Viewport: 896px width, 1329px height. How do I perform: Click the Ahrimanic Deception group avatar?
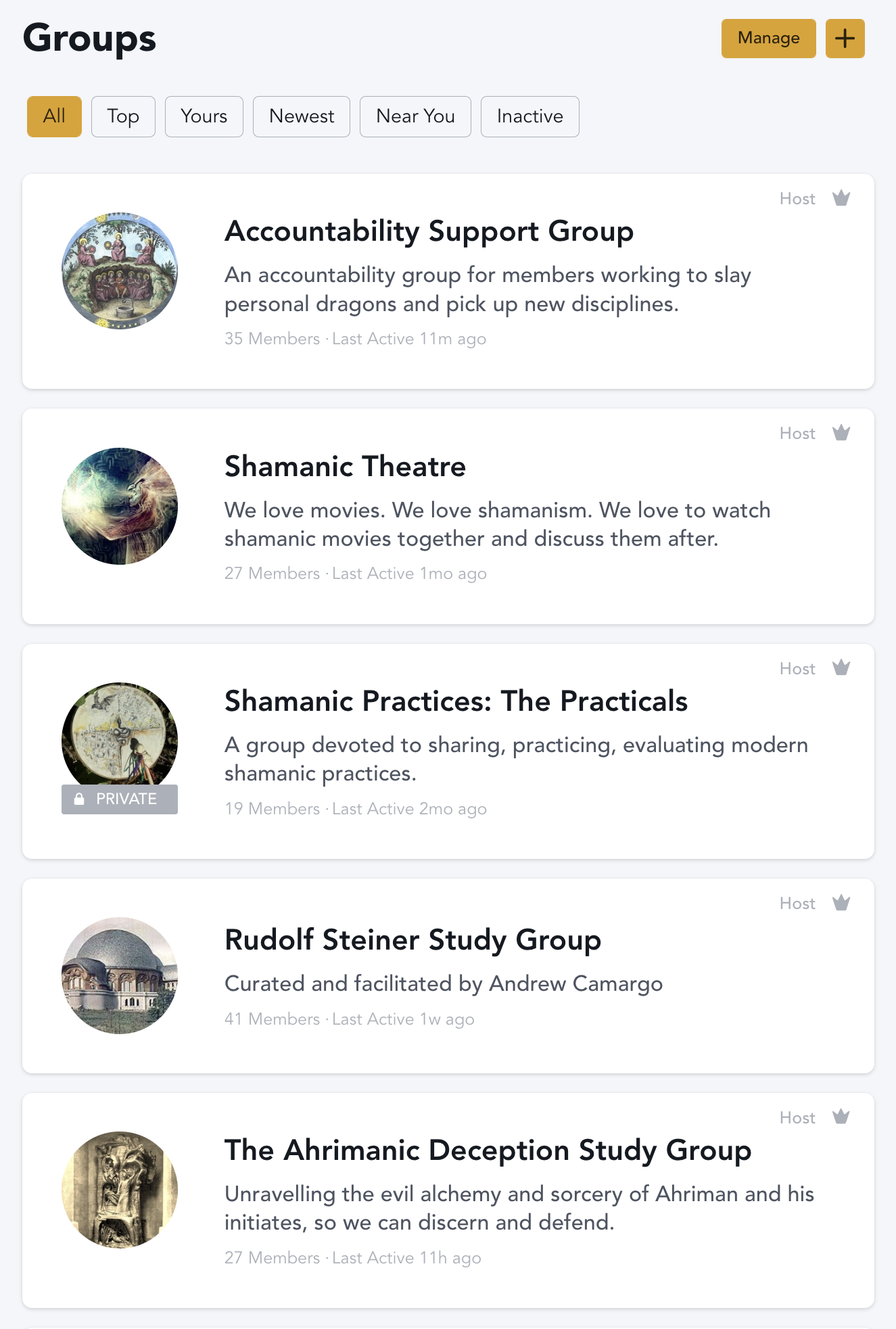[x=120, y=1190]
